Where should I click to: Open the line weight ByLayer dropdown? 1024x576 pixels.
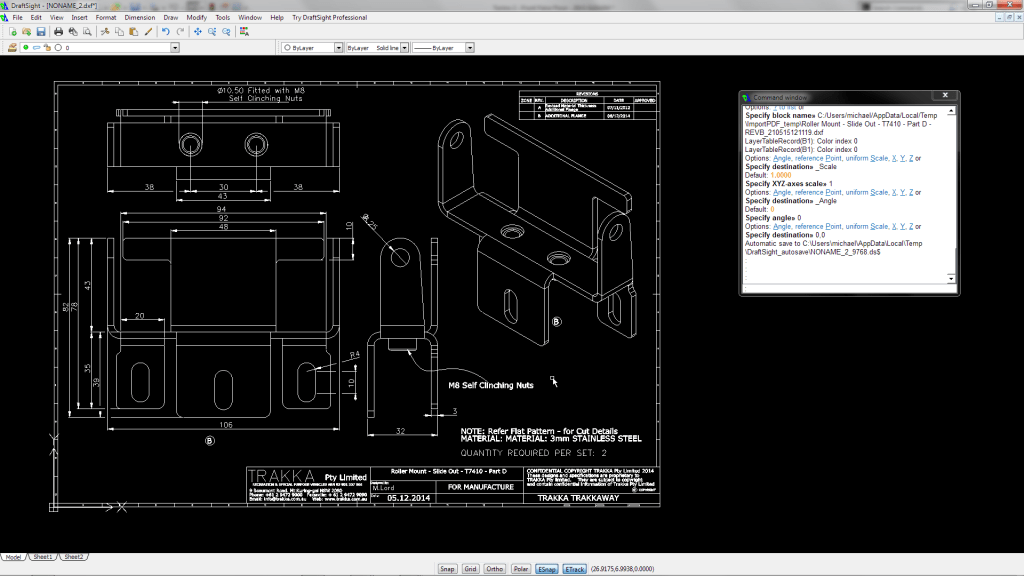click(x=470, y=47)
